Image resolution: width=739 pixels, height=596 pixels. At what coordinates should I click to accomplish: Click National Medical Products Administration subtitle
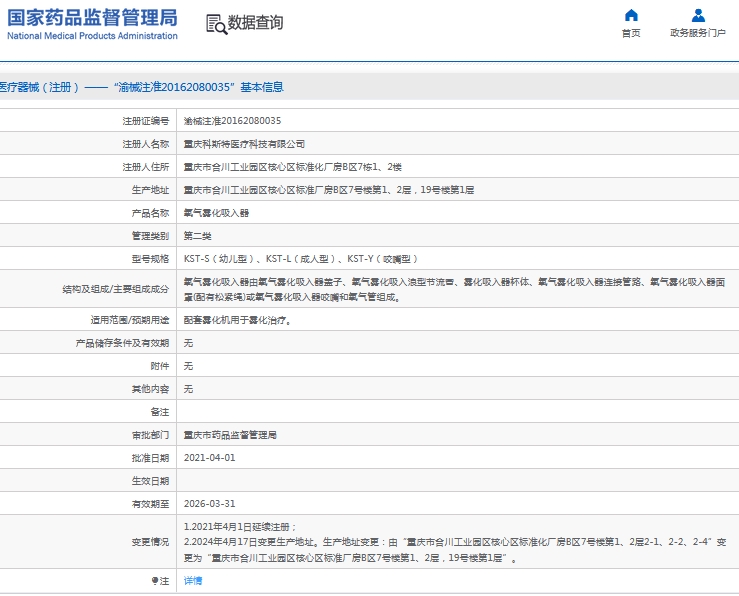[x=92, y=36]
